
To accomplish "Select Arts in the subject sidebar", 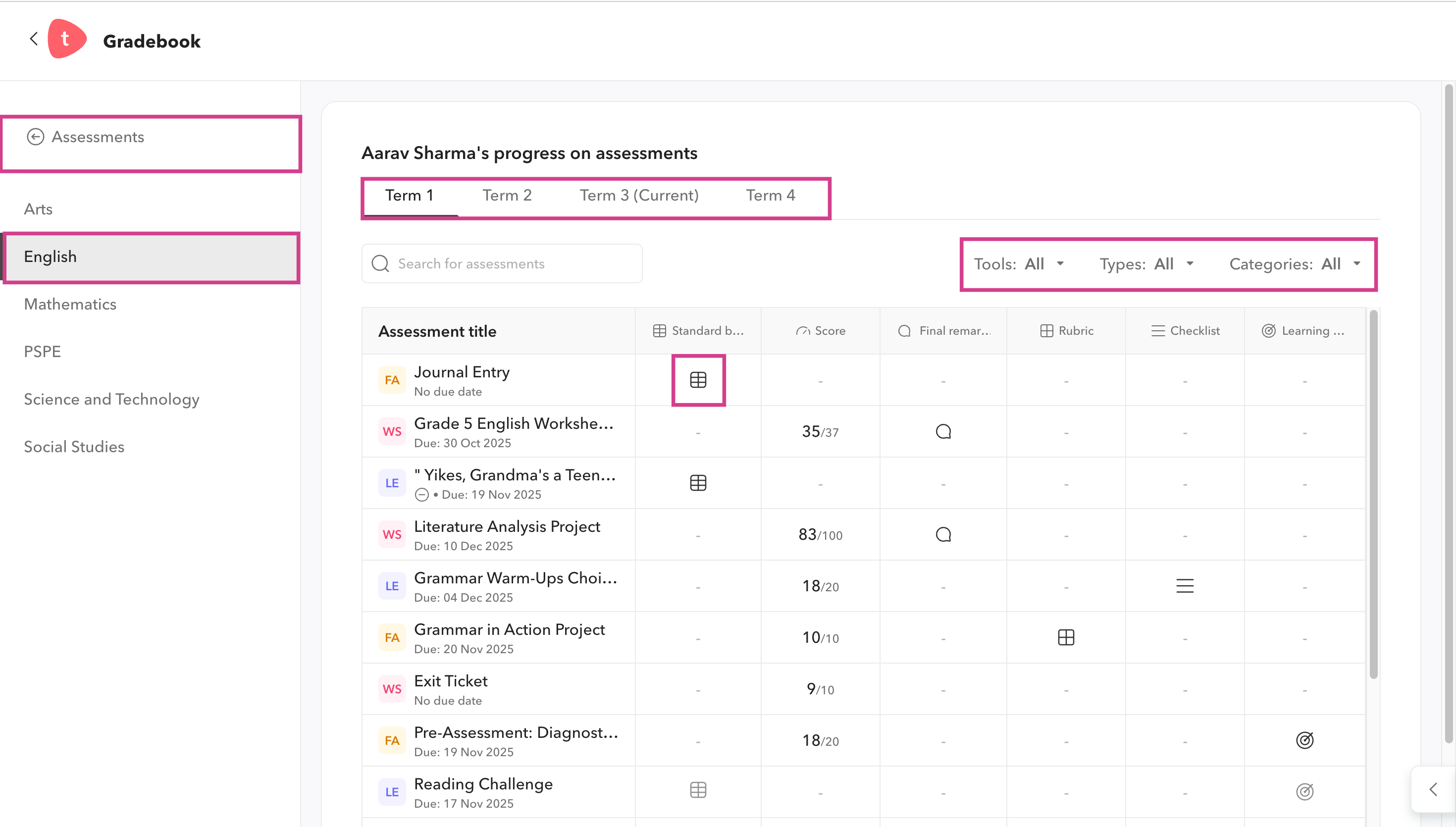I will point(150,209).
